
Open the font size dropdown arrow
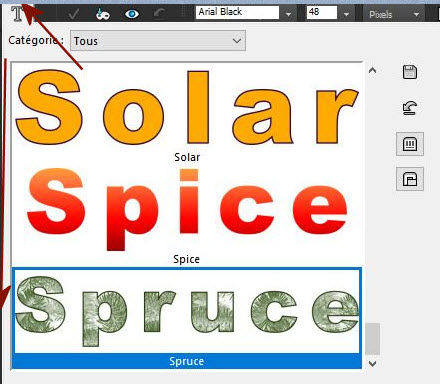(346, 14)
